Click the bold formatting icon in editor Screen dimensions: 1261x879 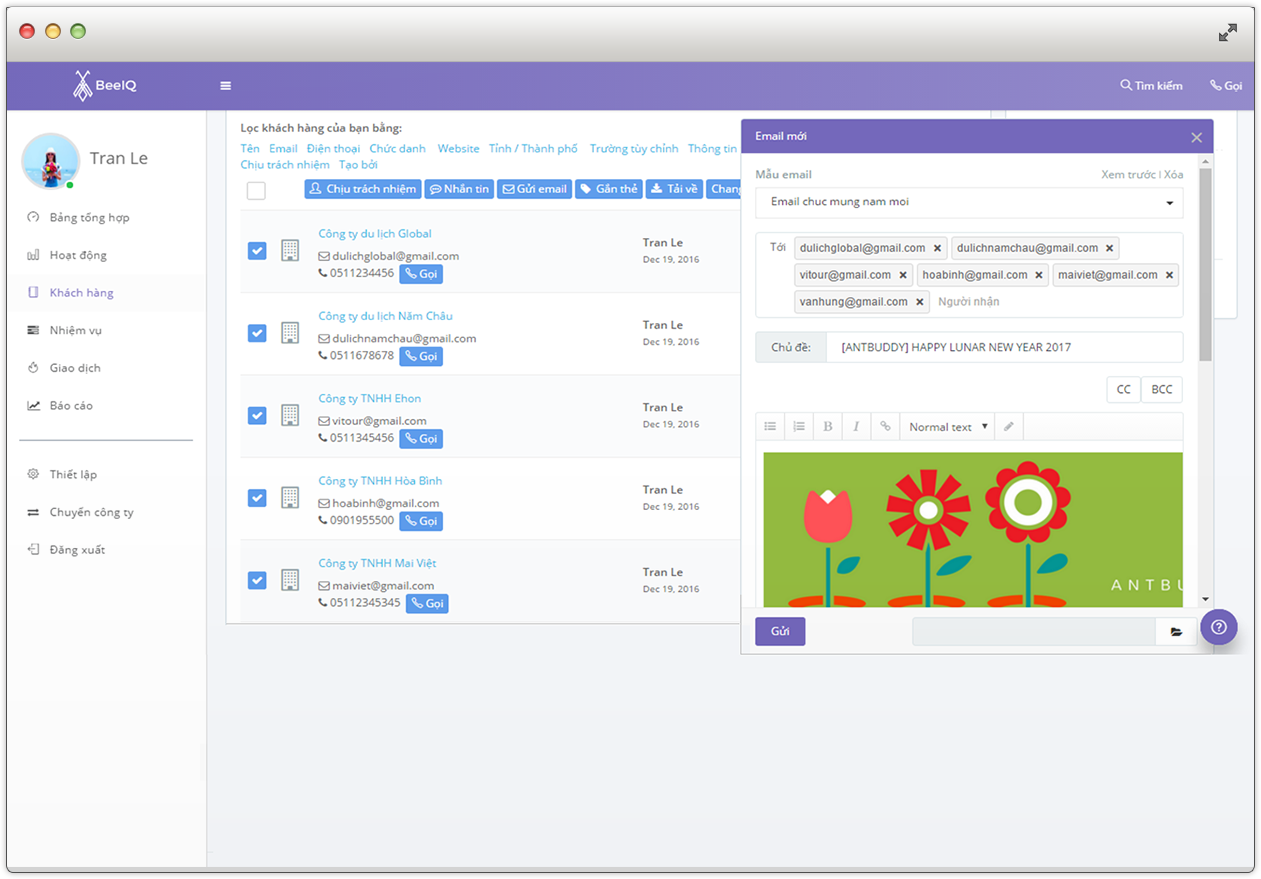coord(827,427)
